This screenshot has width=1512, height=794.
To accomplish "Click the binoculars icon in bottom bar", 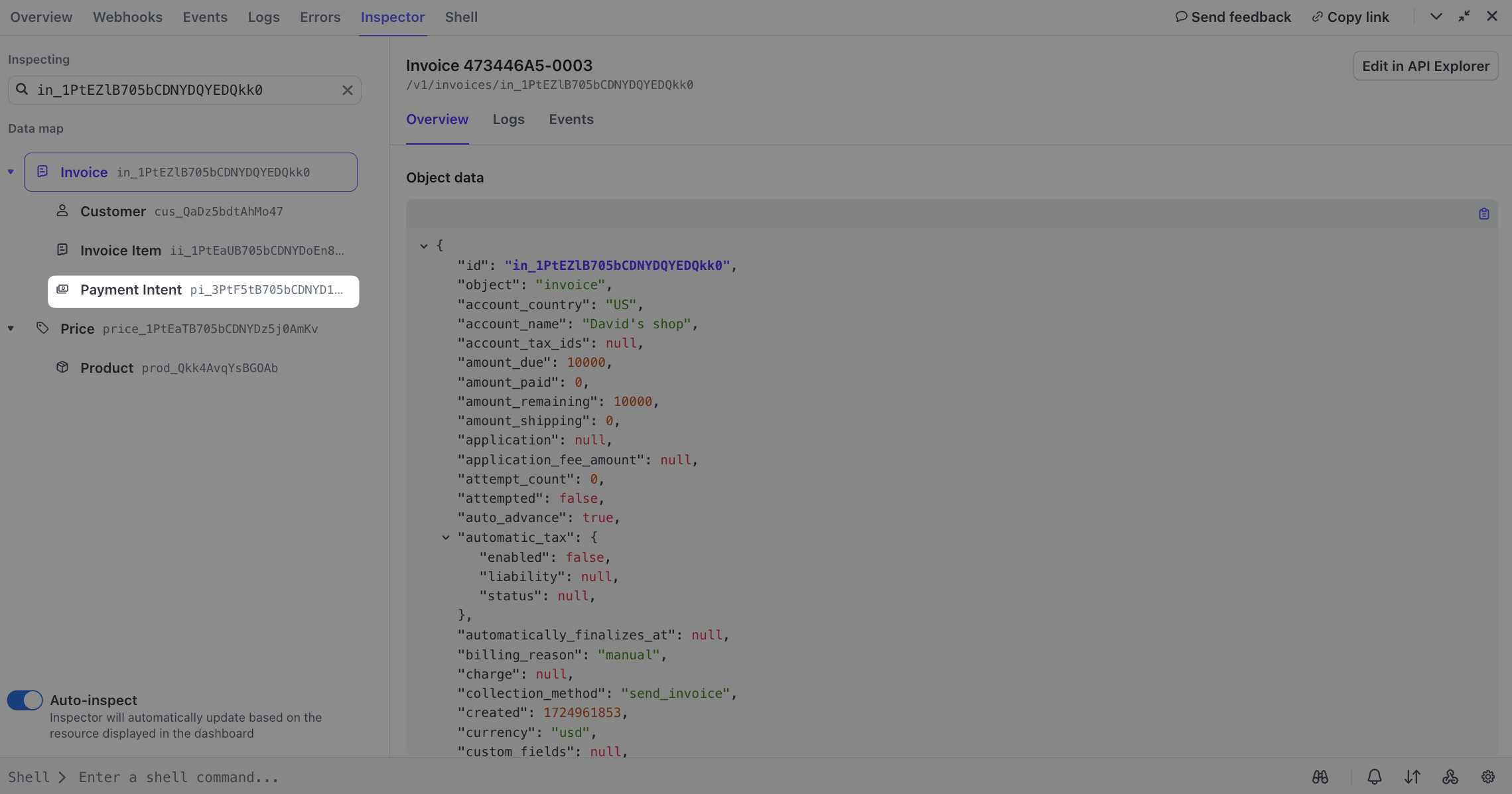I will [x=1320, y=777].
